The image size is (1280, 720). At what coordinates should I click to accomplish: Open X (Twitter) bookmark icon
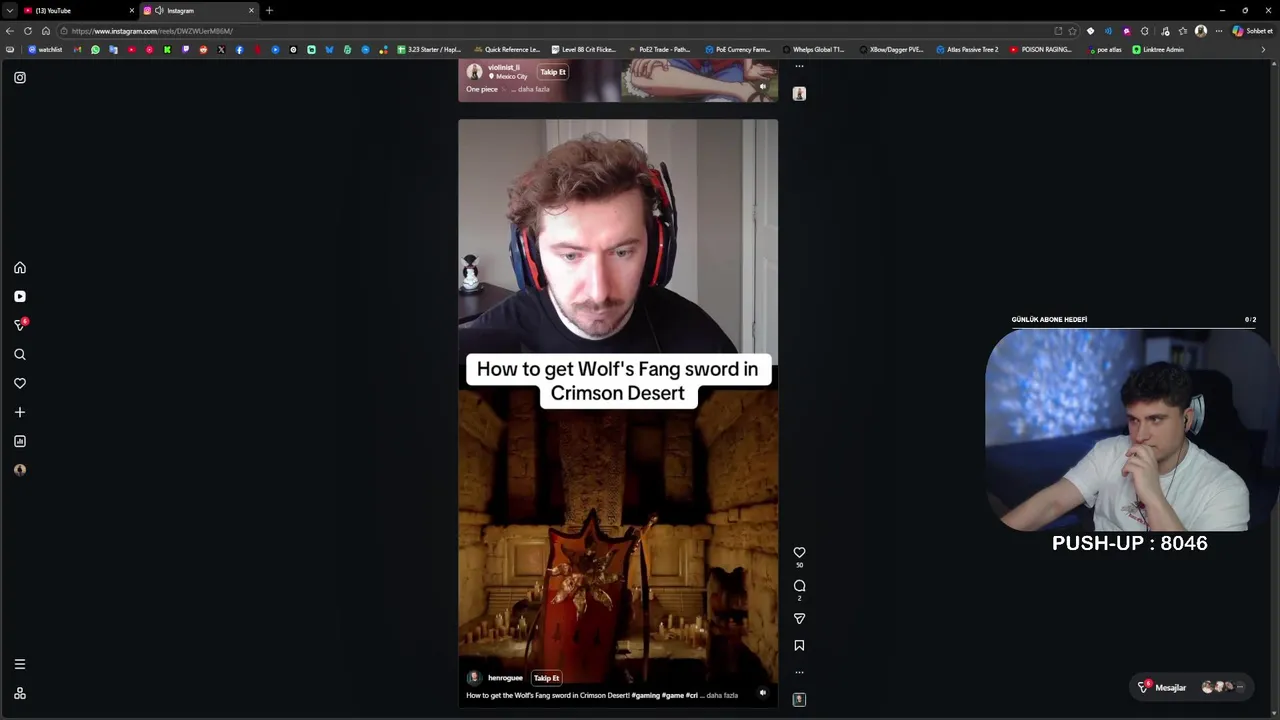221,49
